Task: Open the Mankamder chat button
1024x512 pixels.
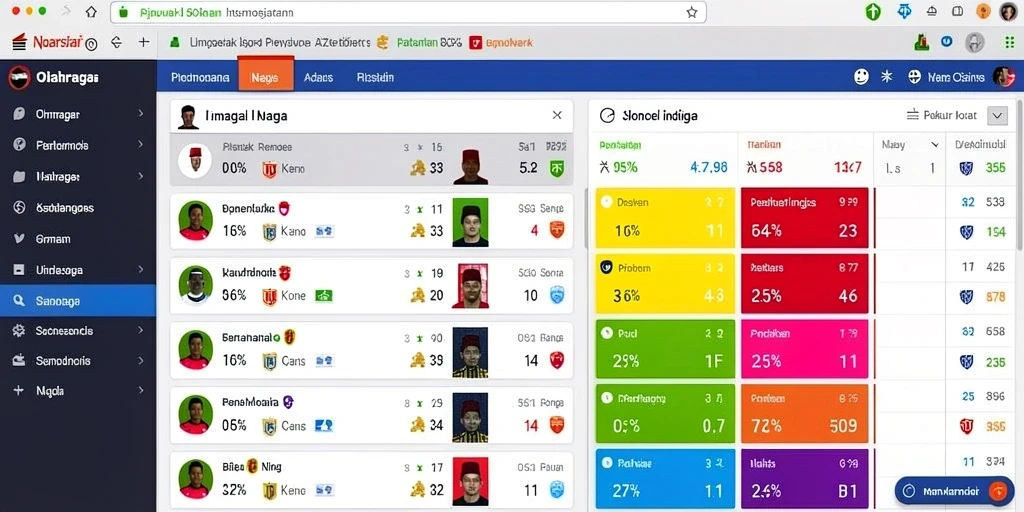Action: pyautogui.click(x=954, y=490)
